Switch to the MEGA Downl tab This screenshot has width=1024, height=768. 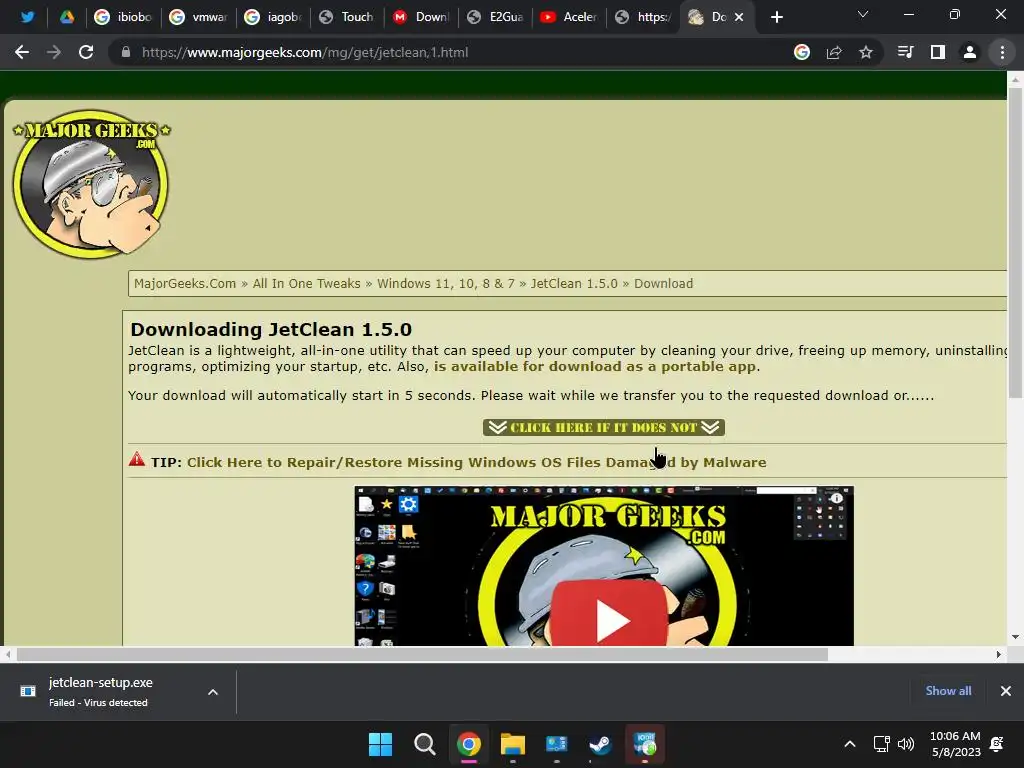point(423,17)
